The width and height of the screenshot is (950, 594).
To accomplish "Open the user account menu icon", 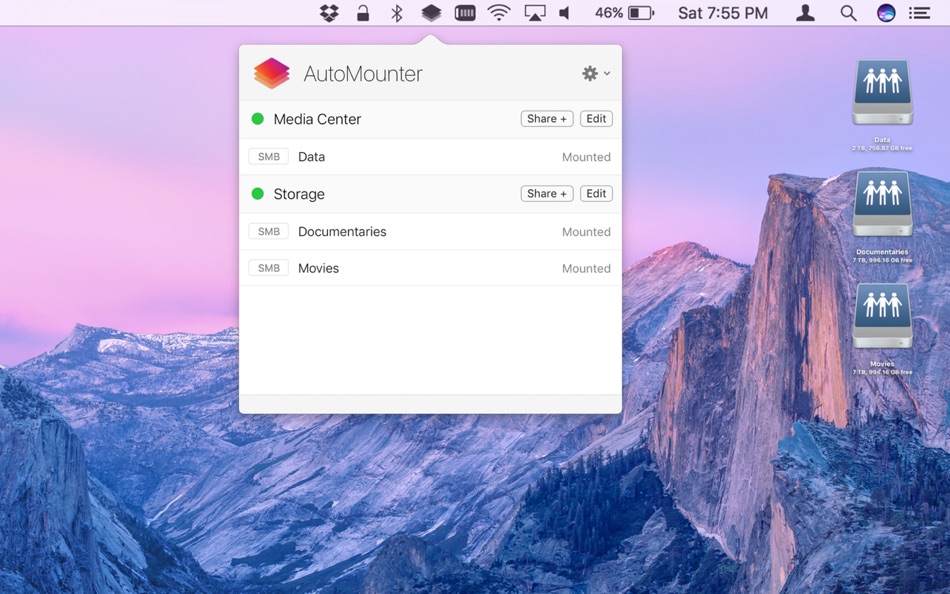I will (x=805, y=13).
